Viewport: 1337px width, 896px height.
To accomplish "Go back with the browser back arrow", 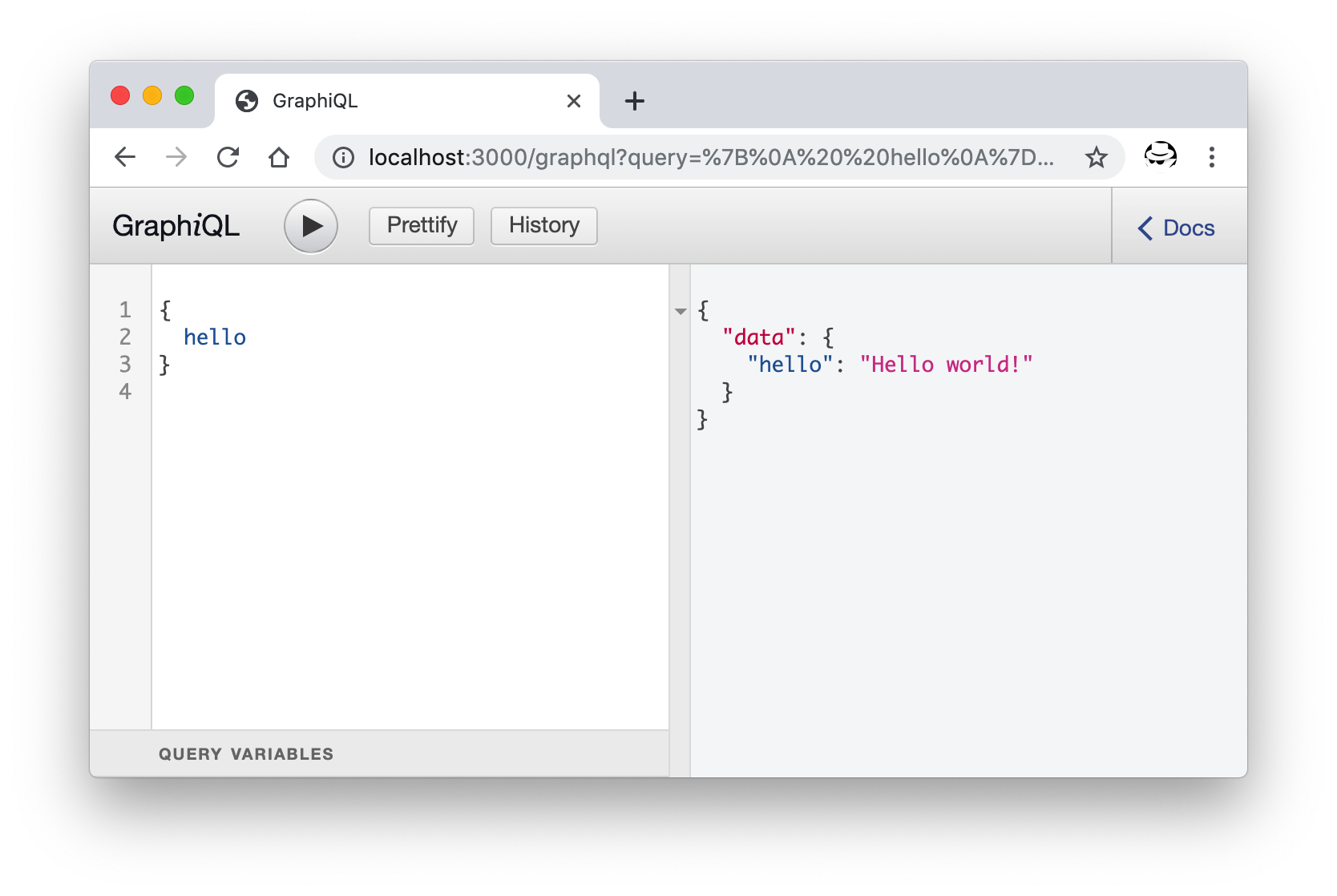I will click(125, 157).
